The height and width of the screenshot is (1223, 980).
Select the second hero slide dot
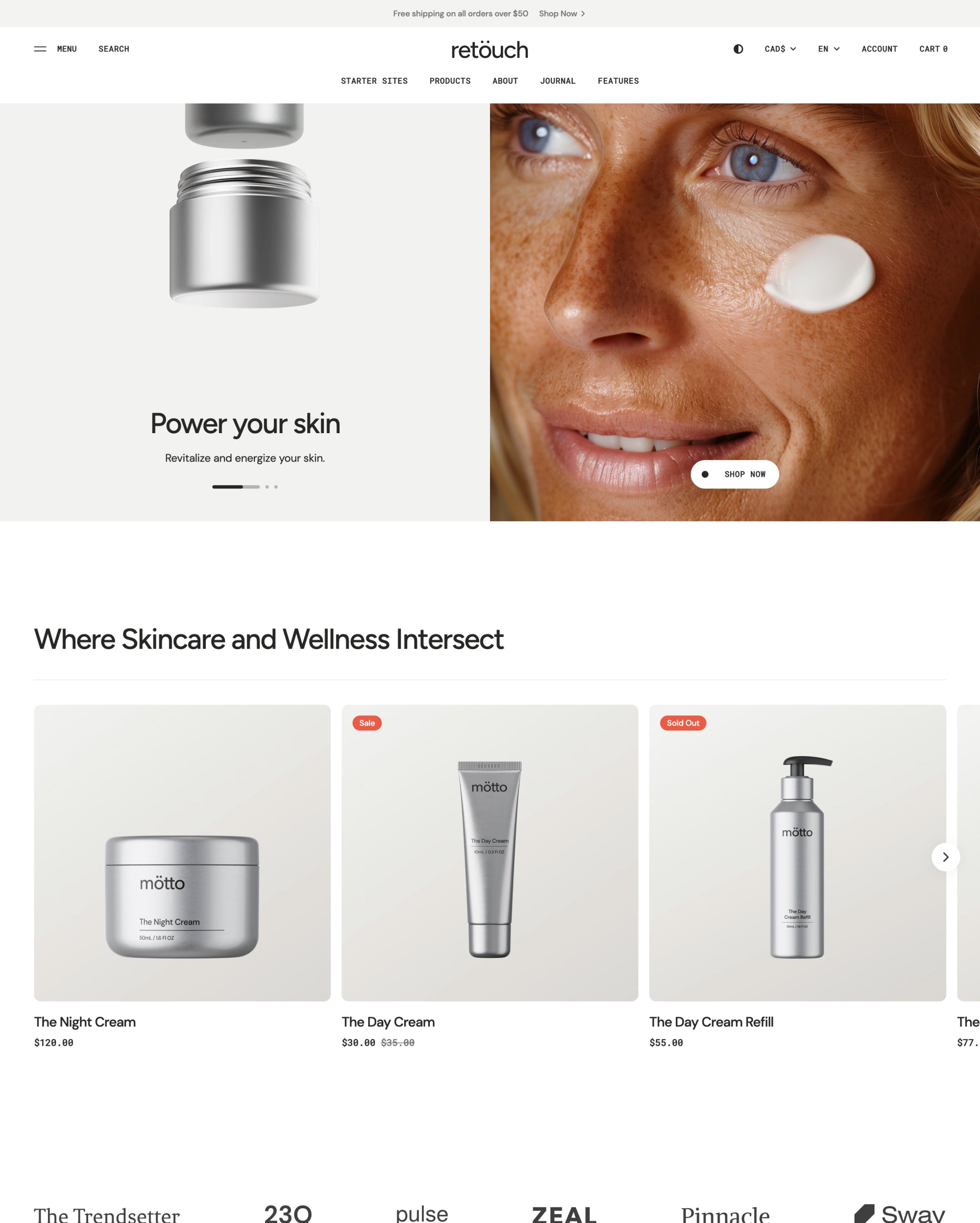[267, 487]
